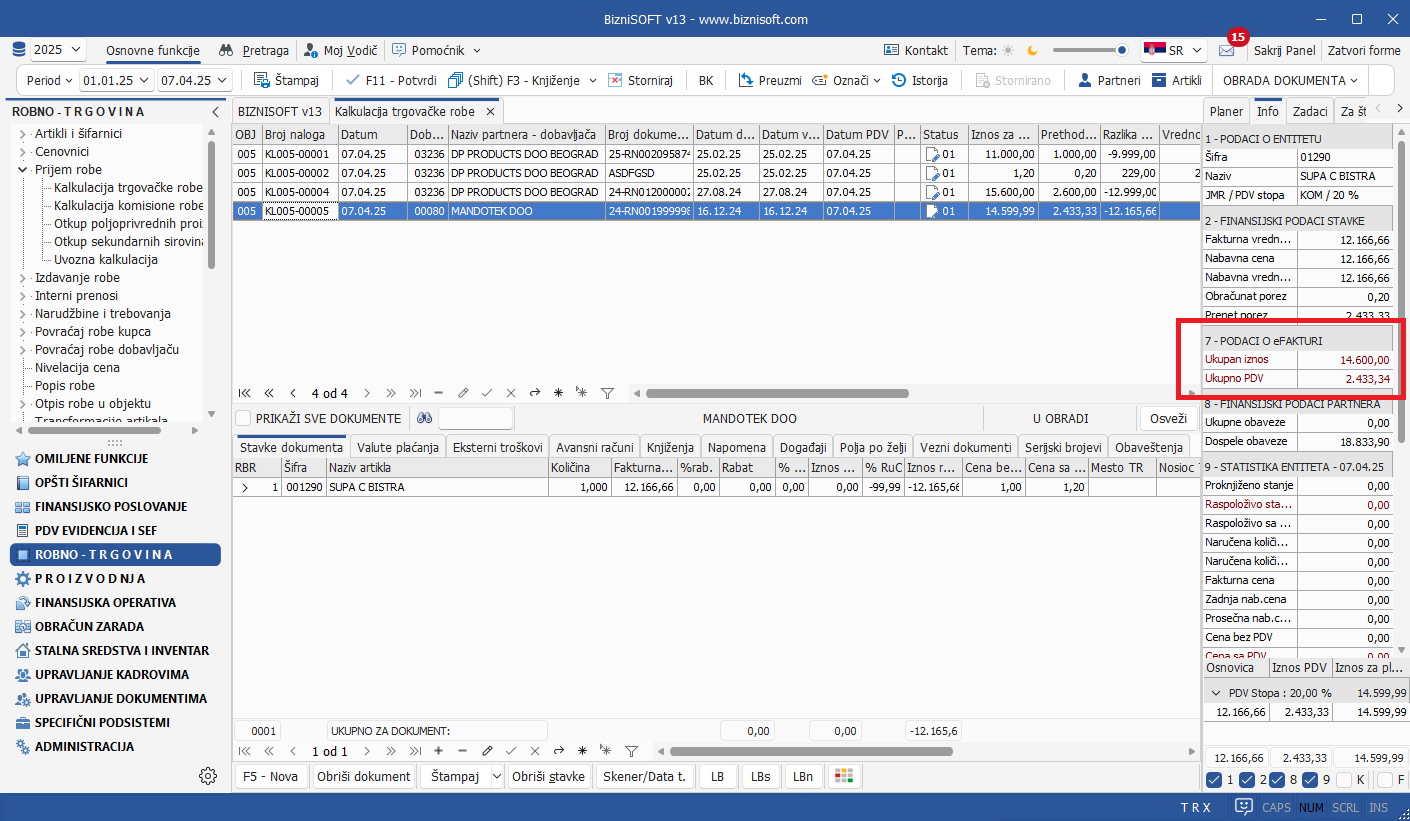Click the Storniraj icon in toolbar
The height and width of the screenshot is (821, 1410).
[615, 80]
